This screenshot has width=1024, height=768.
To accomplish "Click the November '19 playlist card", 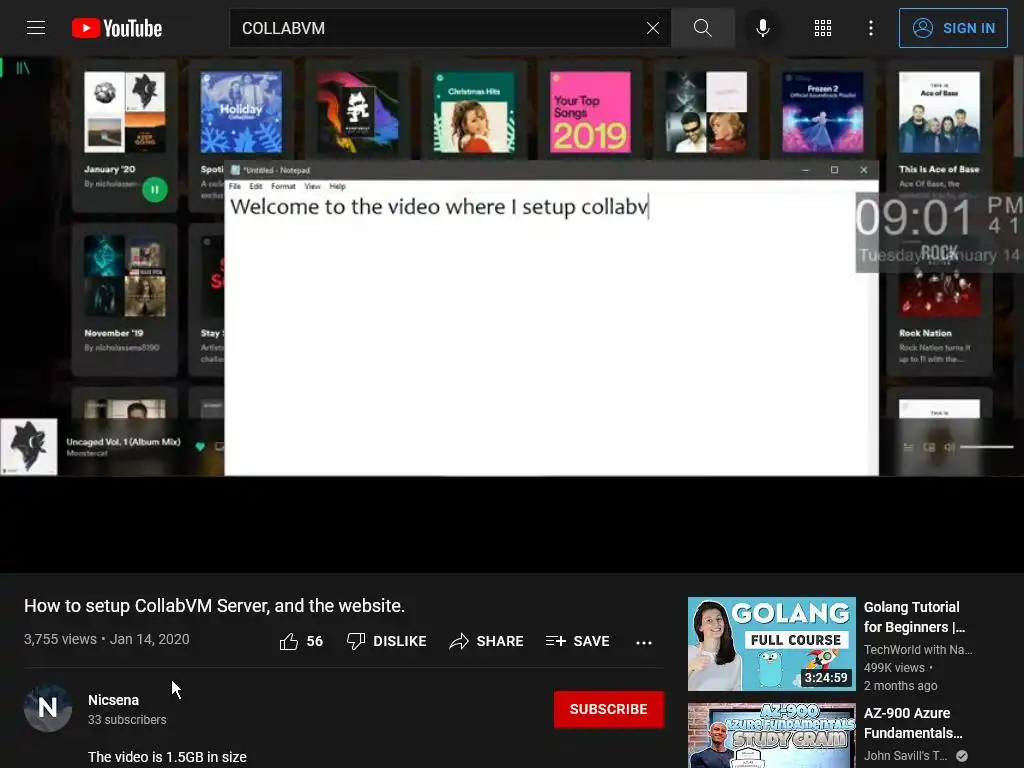I will click(x=125, y=299).
